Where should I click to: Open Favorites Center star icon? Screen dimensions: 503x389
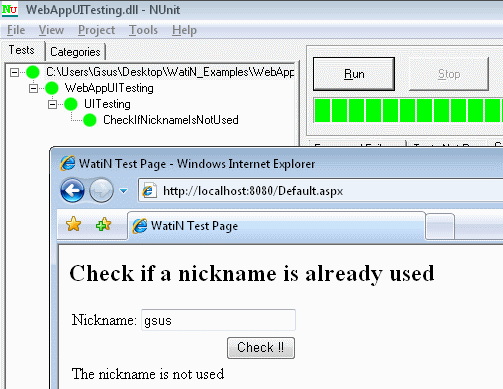click(x=73, y=224)
